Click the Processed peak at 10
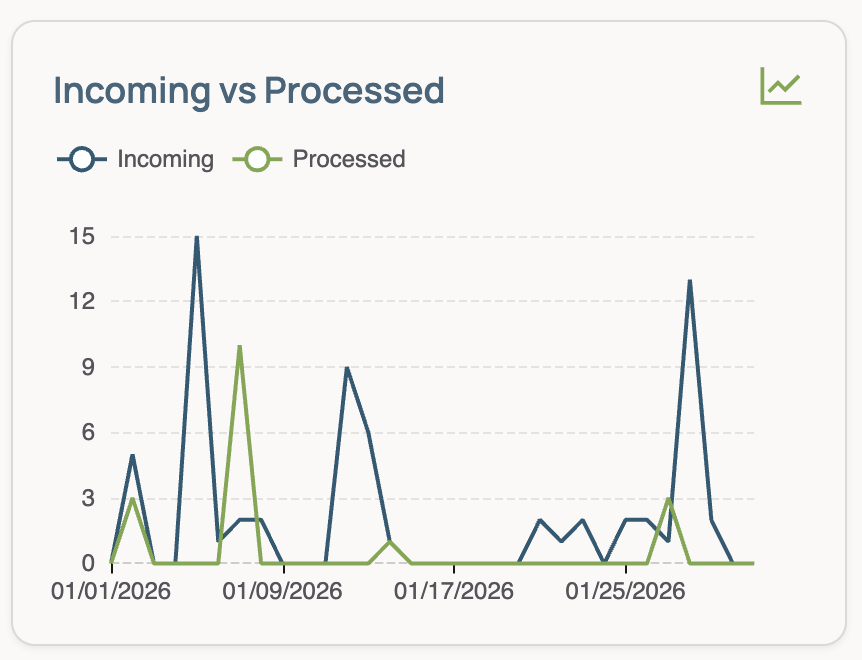This screenshot has height=660, width=862. pyautogui.click(x=240, y=346)
